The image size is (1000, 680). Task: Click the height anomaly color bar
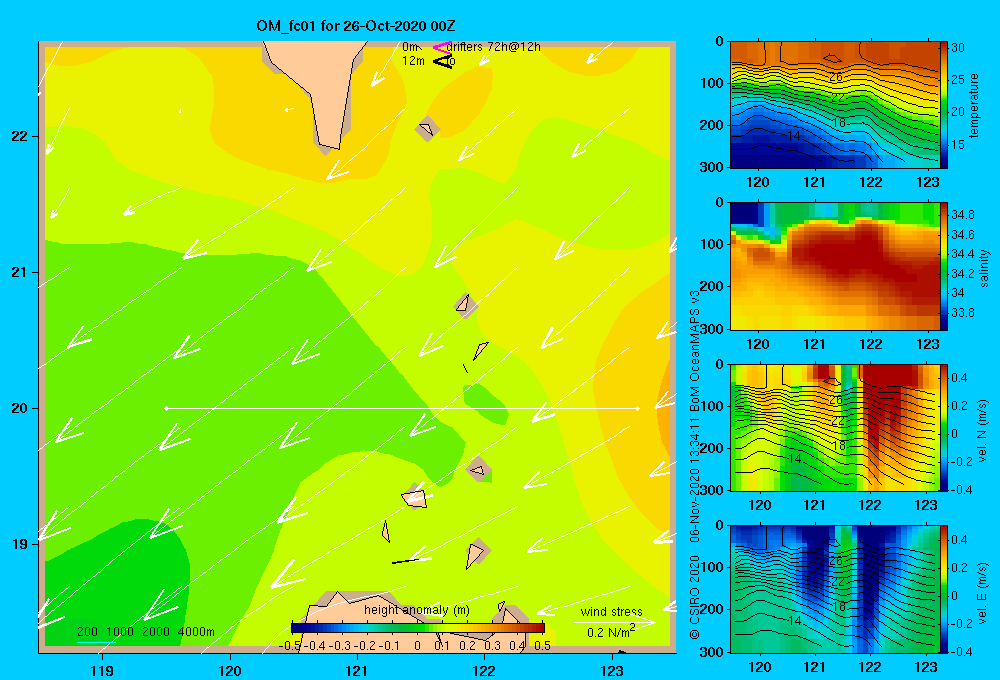click(418, 628)
